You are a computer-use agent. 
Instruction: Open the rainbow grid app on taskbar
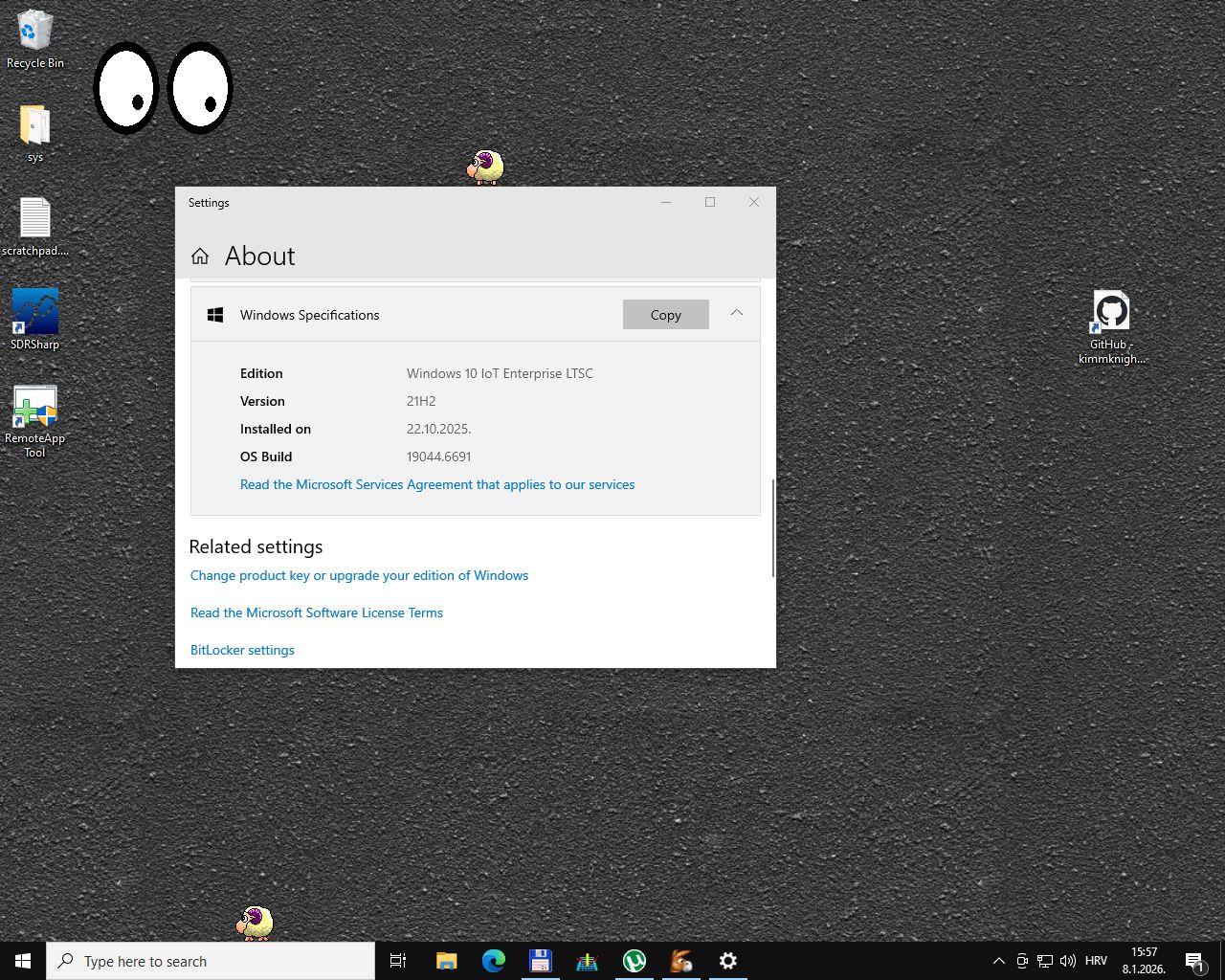click(x=587, y=961)
